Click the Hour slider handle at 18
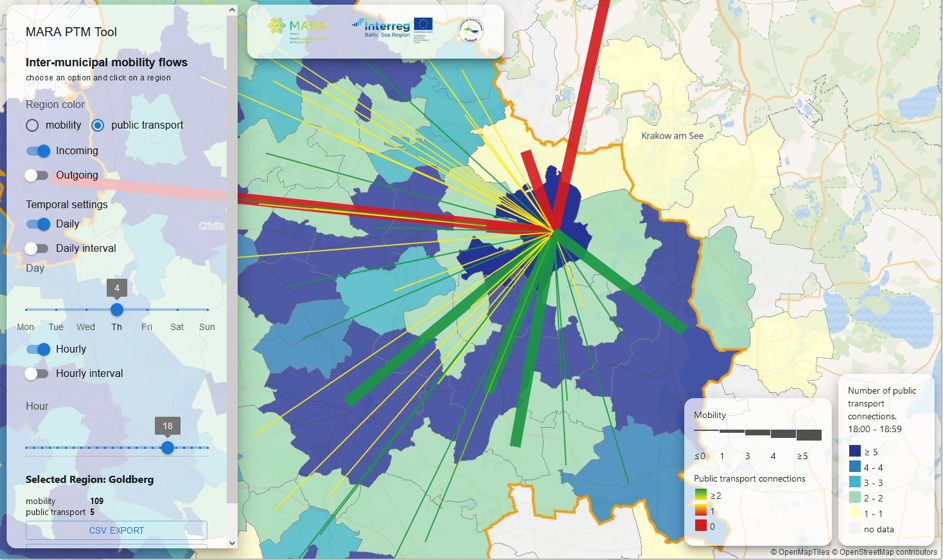Screen dimensions: 943x560 coord(168,448)
